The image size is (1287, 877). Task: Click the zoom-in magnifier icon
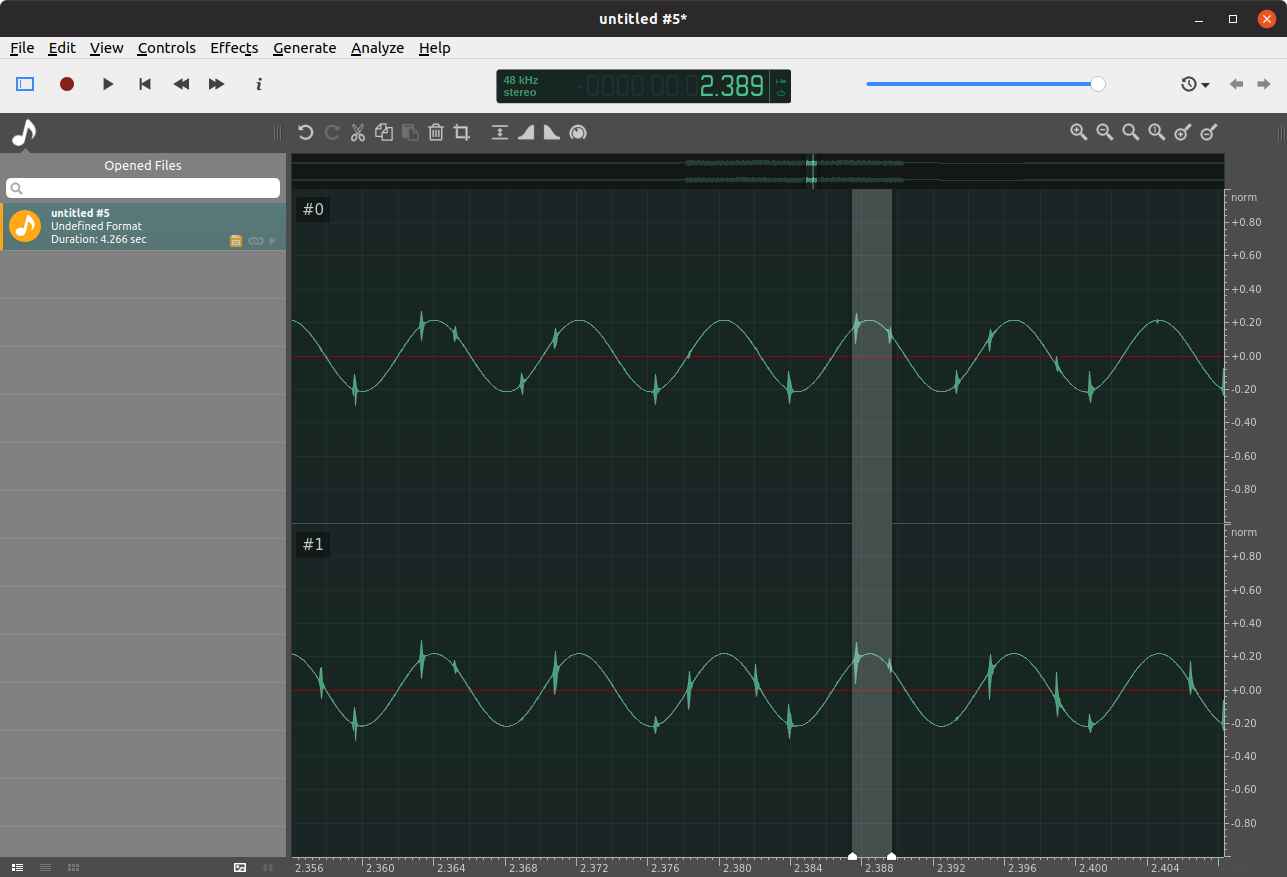[x=1079, y=131]
